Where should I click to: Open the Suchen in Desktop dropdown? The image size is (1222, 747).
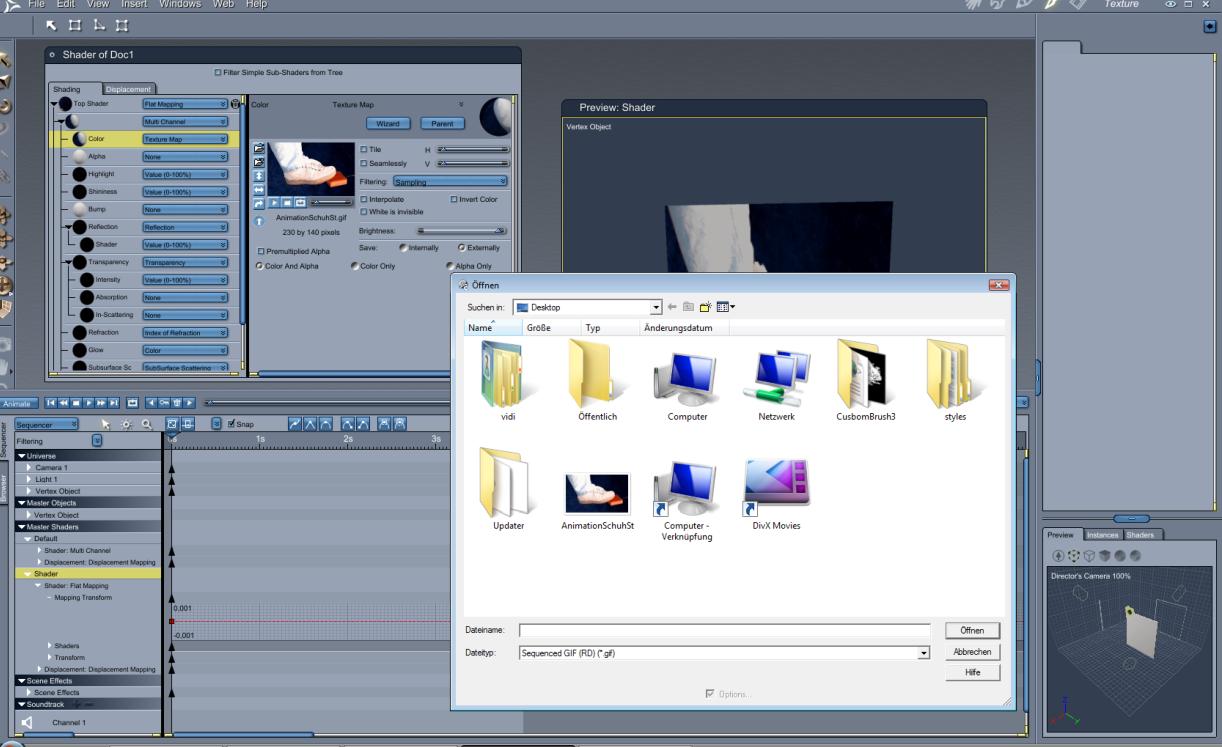(587, 307)
